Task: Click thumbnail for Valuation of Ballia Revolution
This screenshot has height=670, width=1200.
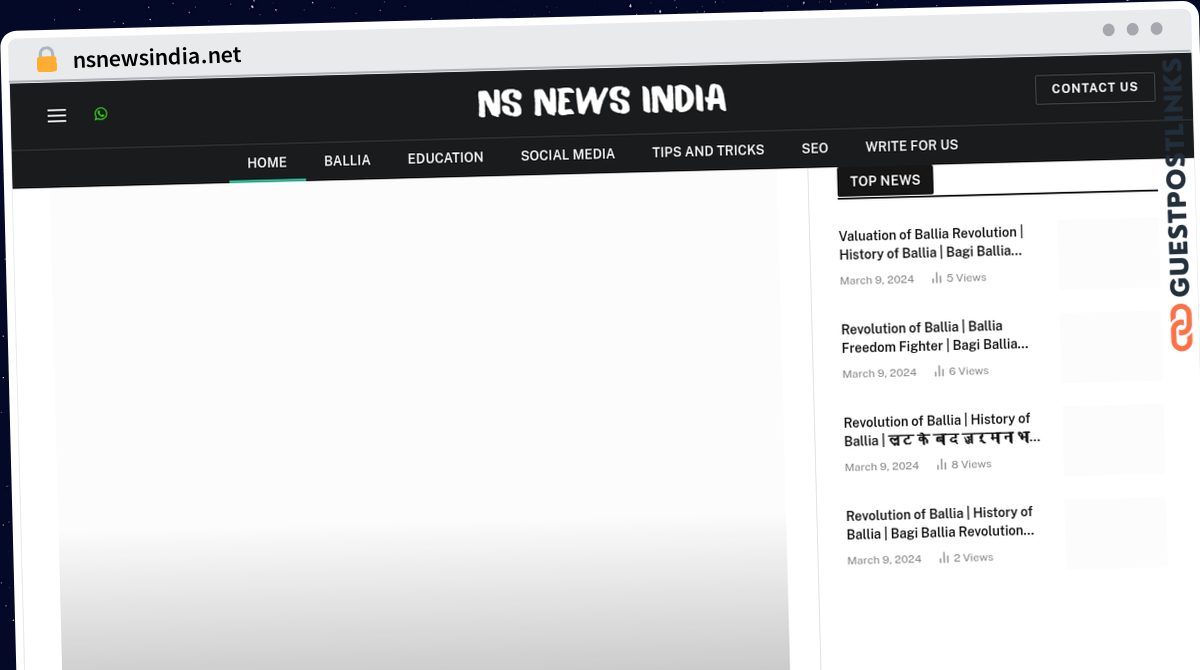Action: pos(1108,253)
